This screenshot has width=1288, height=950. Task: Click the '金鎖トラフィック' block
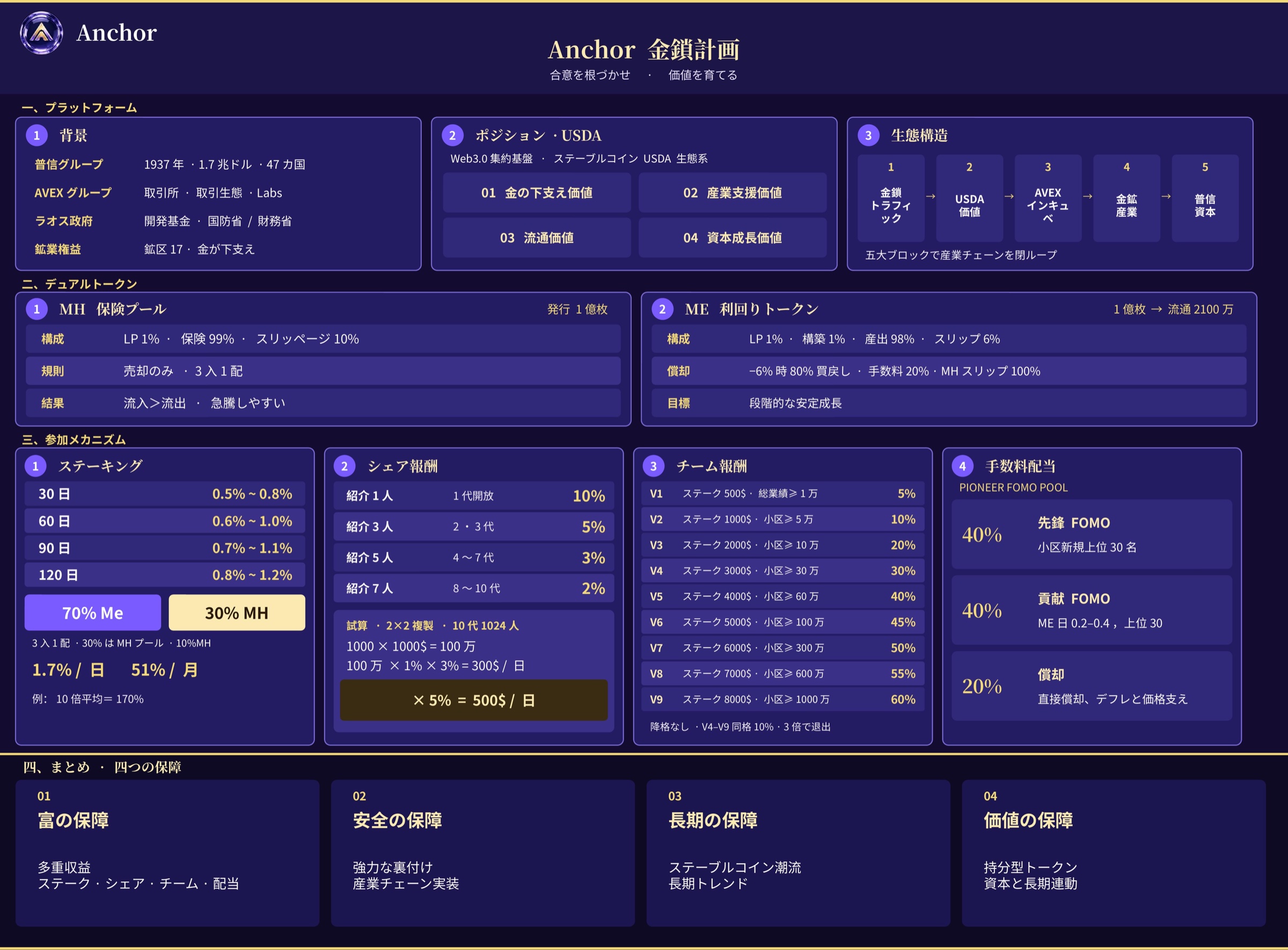(x=891, y=198)
